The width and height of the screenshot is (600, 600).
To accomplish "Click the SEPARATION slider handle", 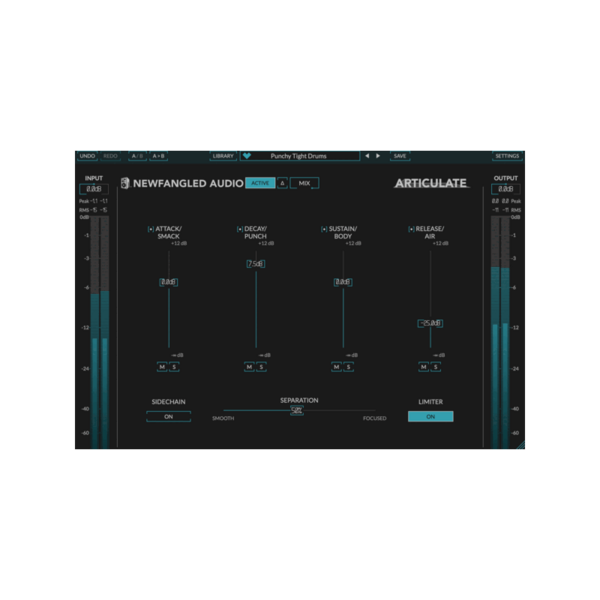I will pos(297,410).
